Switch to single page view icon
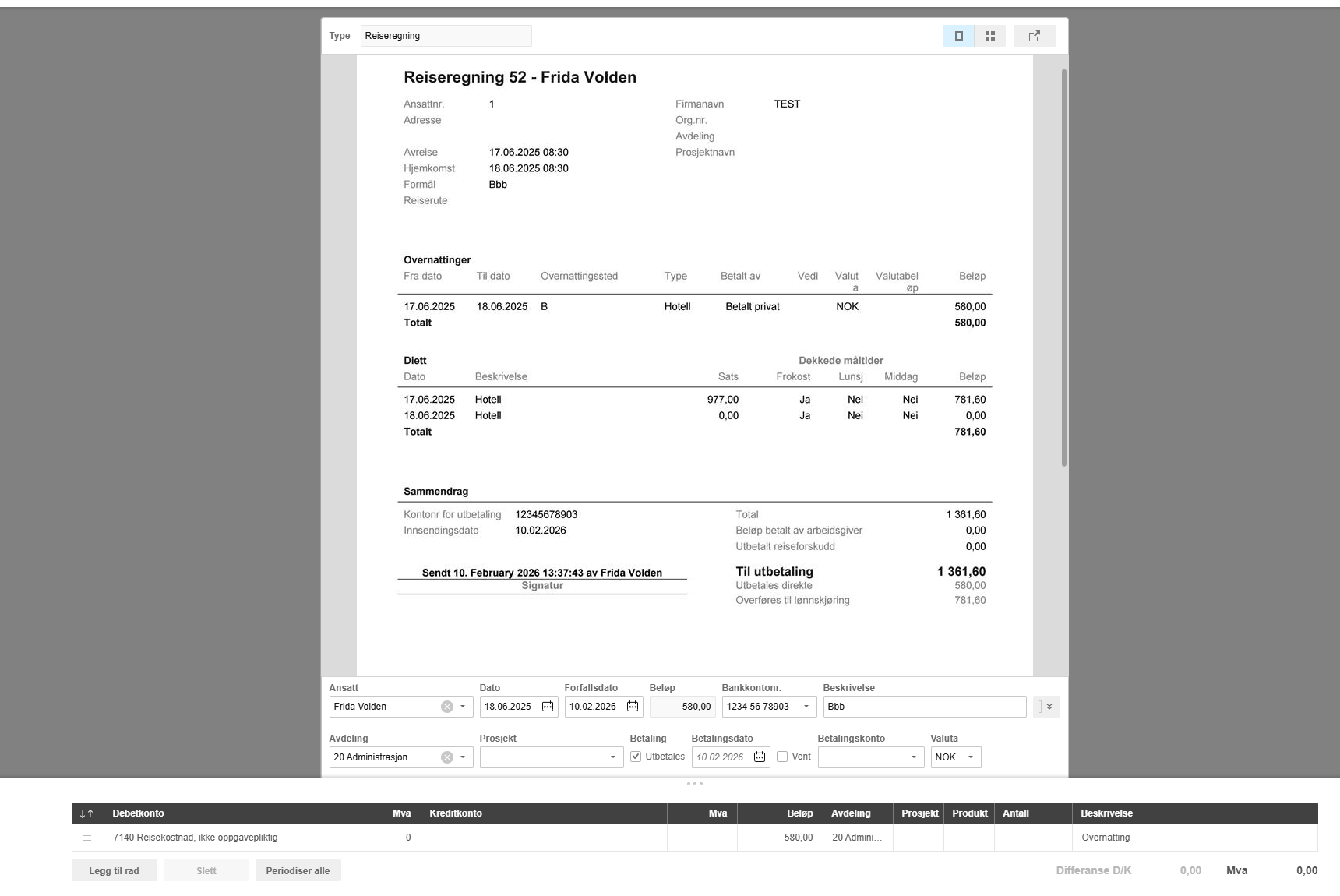This screenshot has height=896, width=1340. (x=958, y=36)
